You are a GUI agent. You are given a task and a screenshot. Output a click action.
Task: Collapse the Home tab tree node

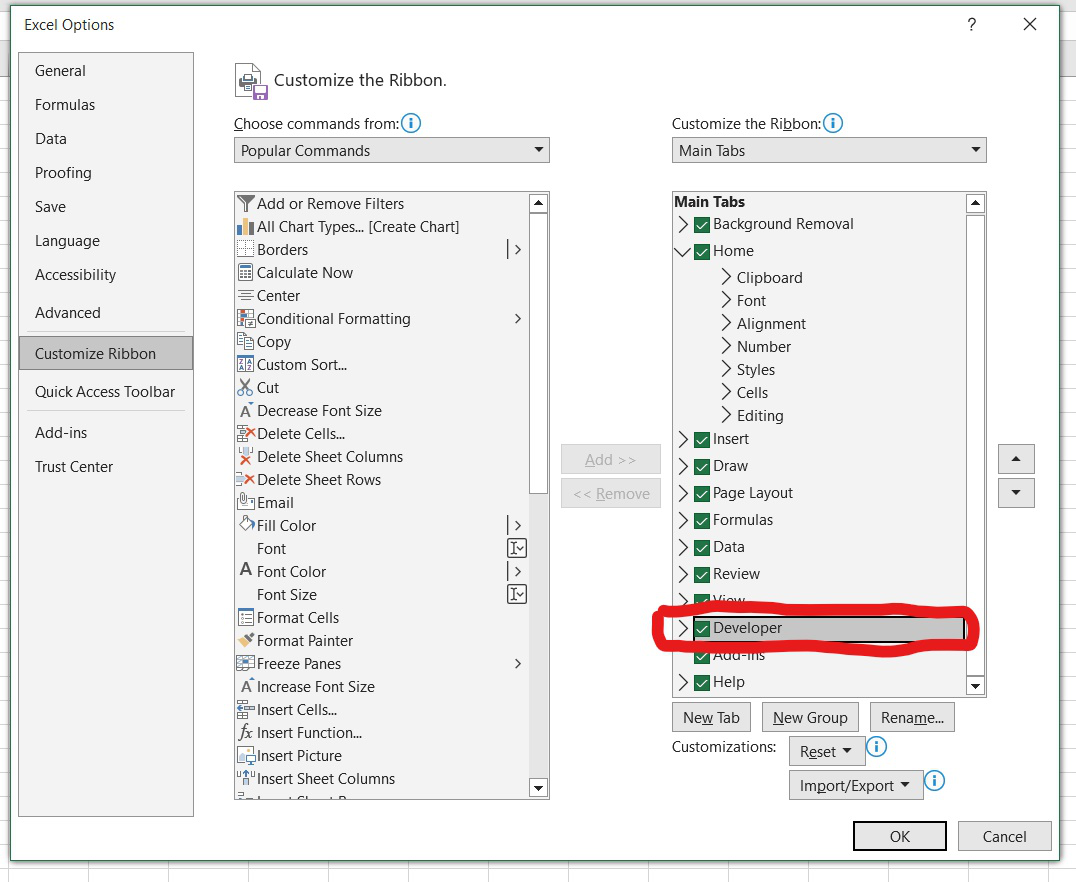(684, 252)
